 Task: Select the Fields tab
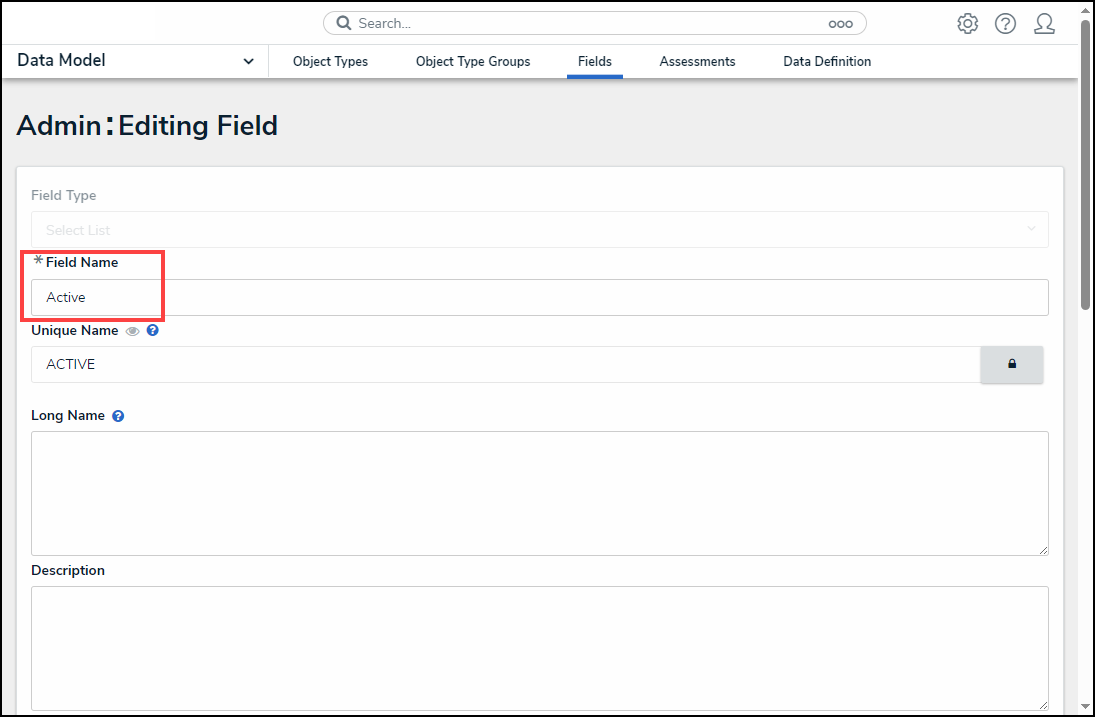pyautogui.click(x=595, y=62)
